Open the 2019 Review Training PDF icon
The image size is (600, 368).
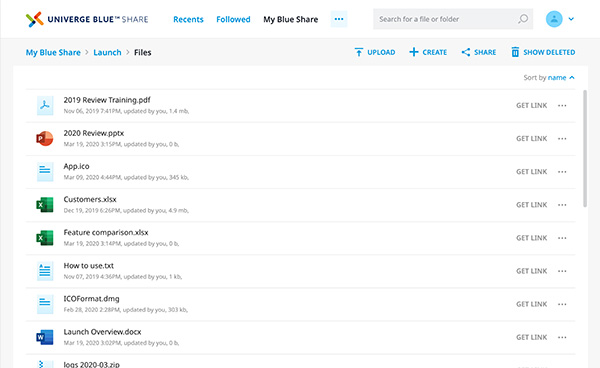(x=45, y=105)
